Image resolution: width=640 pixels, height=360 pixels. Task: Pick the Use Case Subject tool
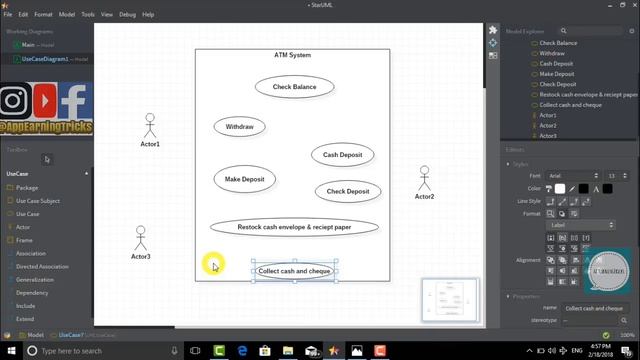point(38,201)
